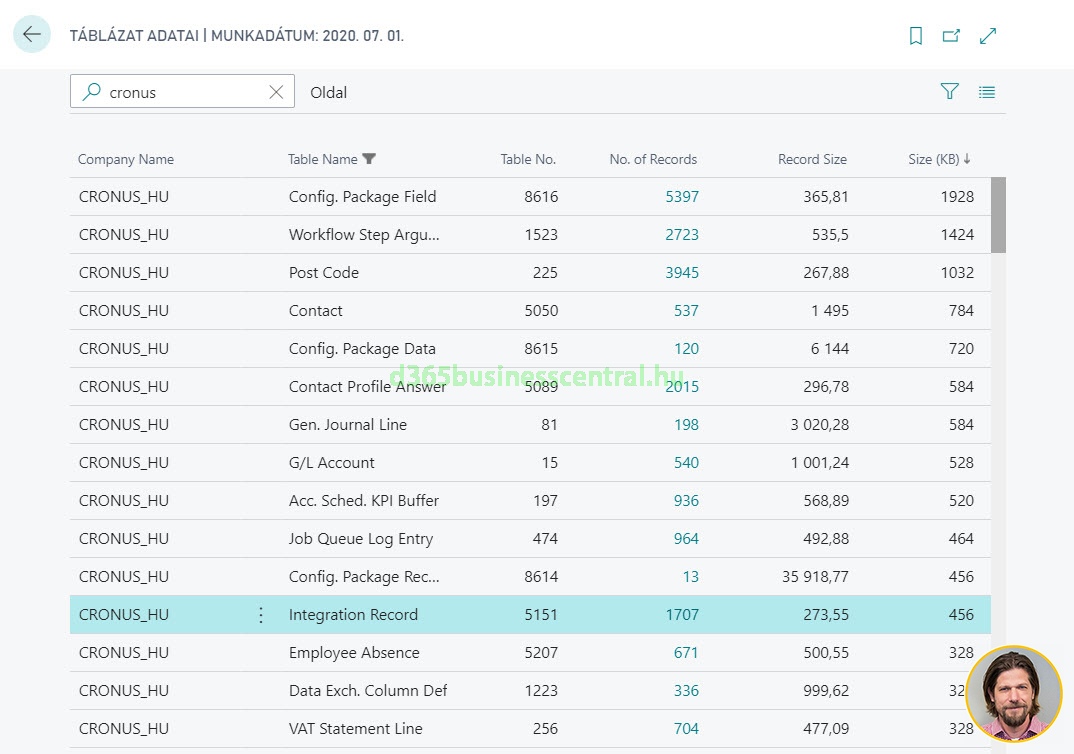Screen dimensions: 1074x754
Task: Drill into the 3945 Post Code records
Action: point(682,273)
